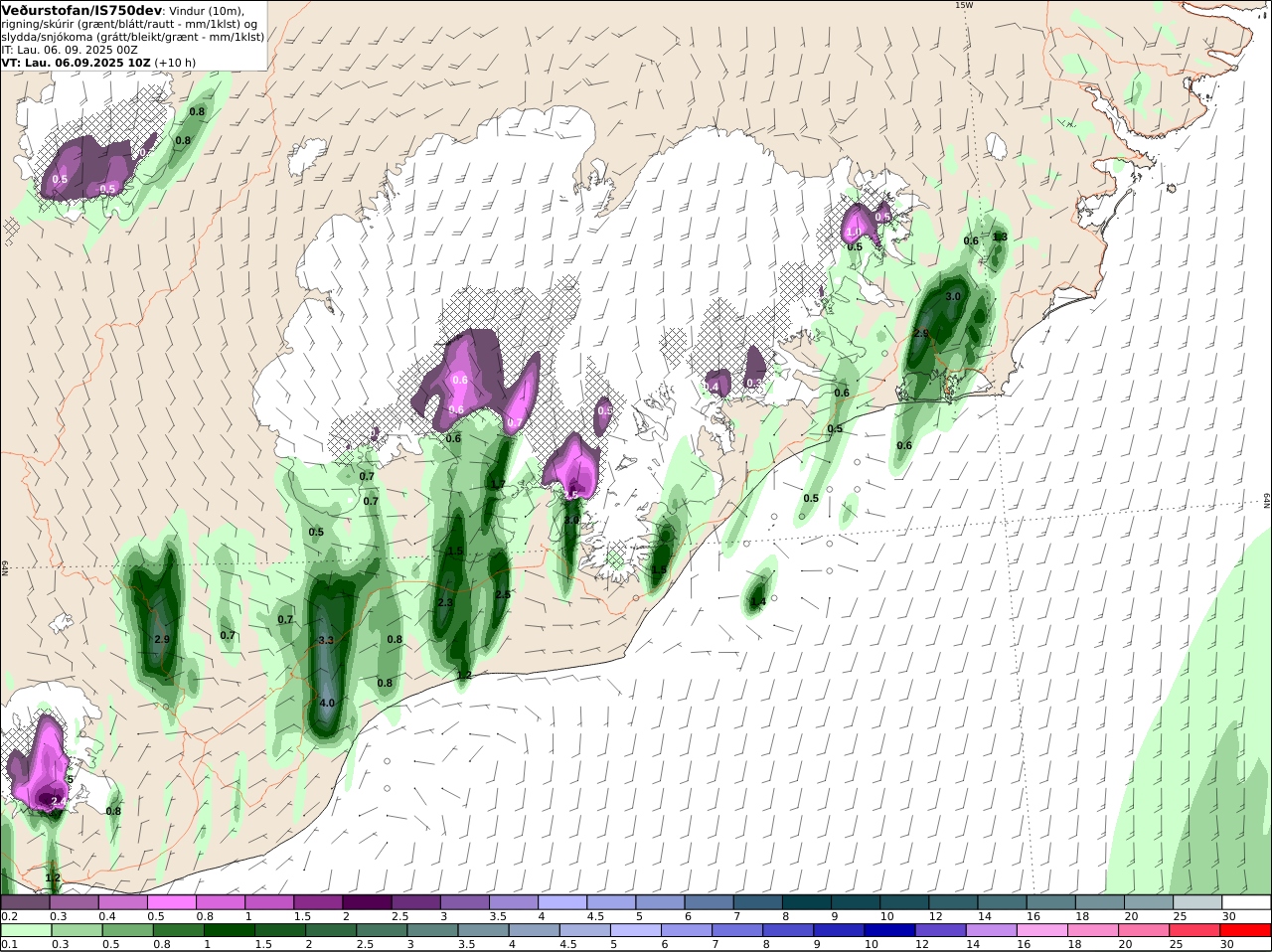
Task: Click the '30' label in the snow legend row
Action: [1228, 916]
